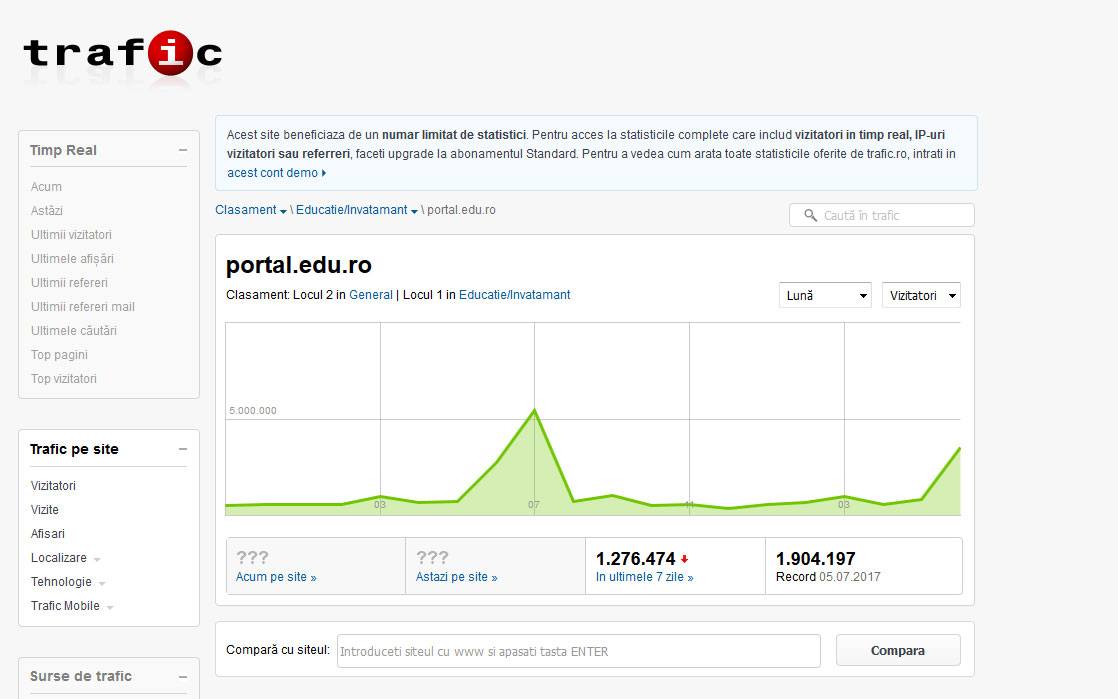Collapse the Trafic pe site panel
The height and width of the screenshot is (699, 1118).
point(183,450)
